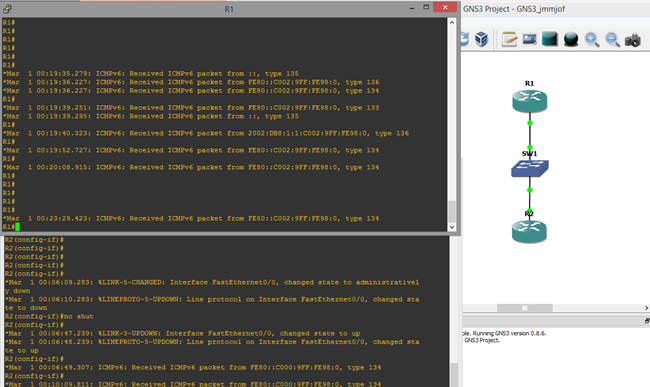Click the 'Running GNS3 version 0.8.6' console text
Viewport: 650px width, 387px height.
tap(509, 333)
